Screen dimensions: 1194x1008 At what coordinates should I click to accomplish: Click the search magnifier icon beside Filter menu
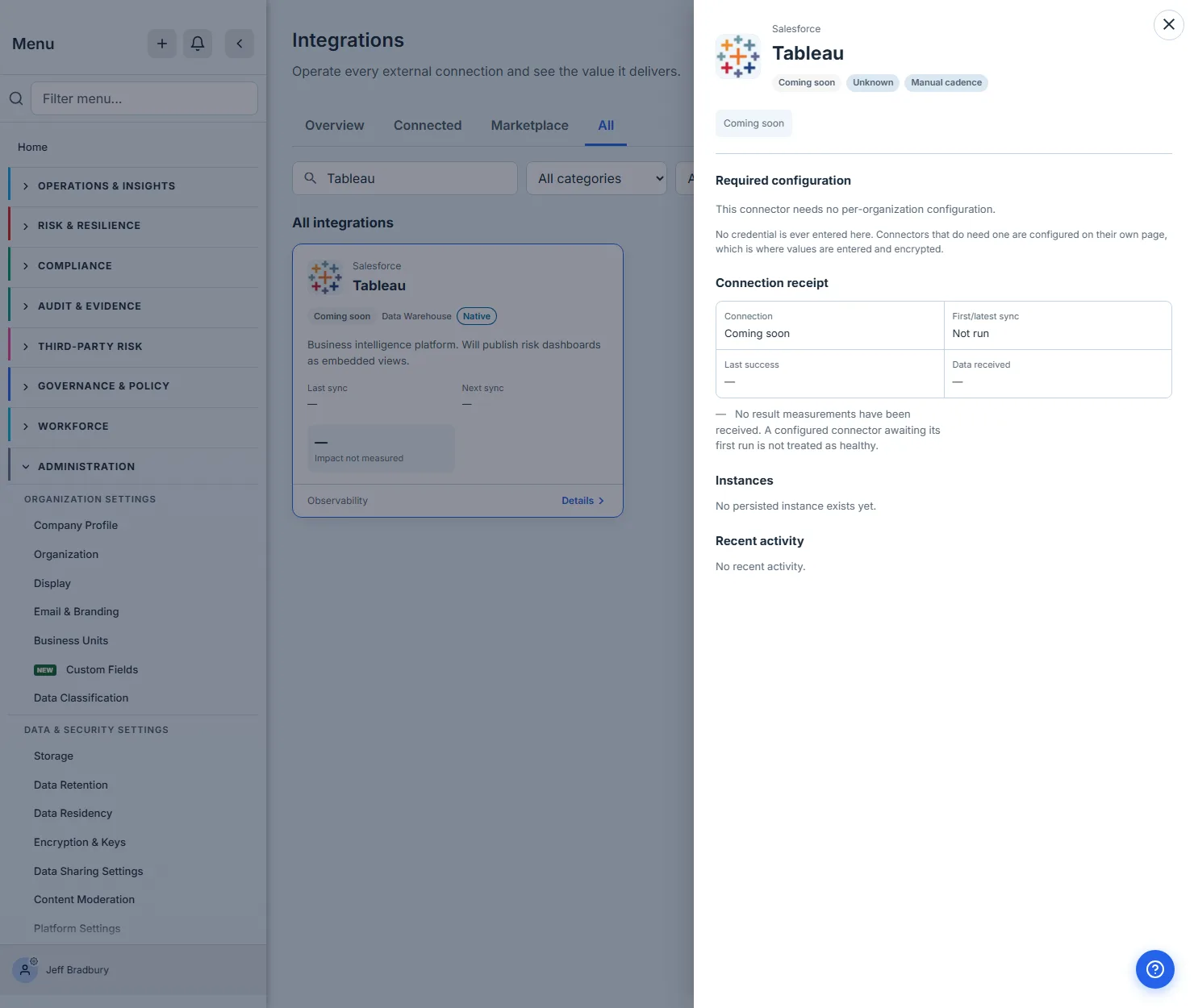point(16,98)
